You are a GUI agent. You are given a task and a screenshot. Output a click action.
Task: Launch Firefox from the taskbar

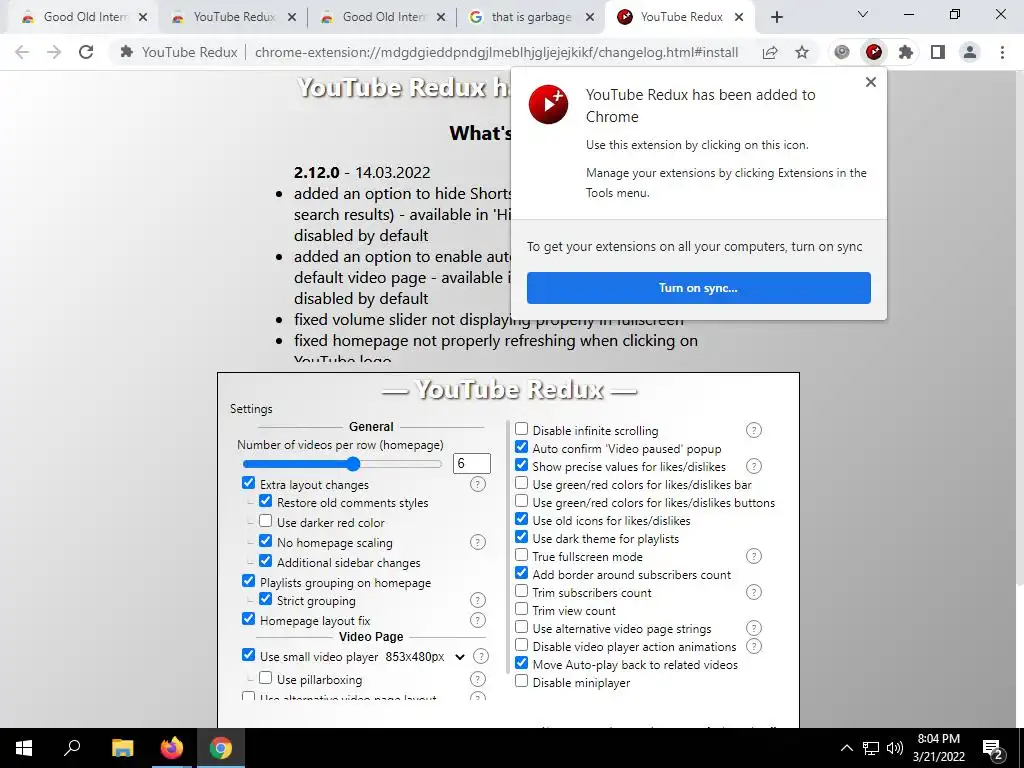[172, 748]
